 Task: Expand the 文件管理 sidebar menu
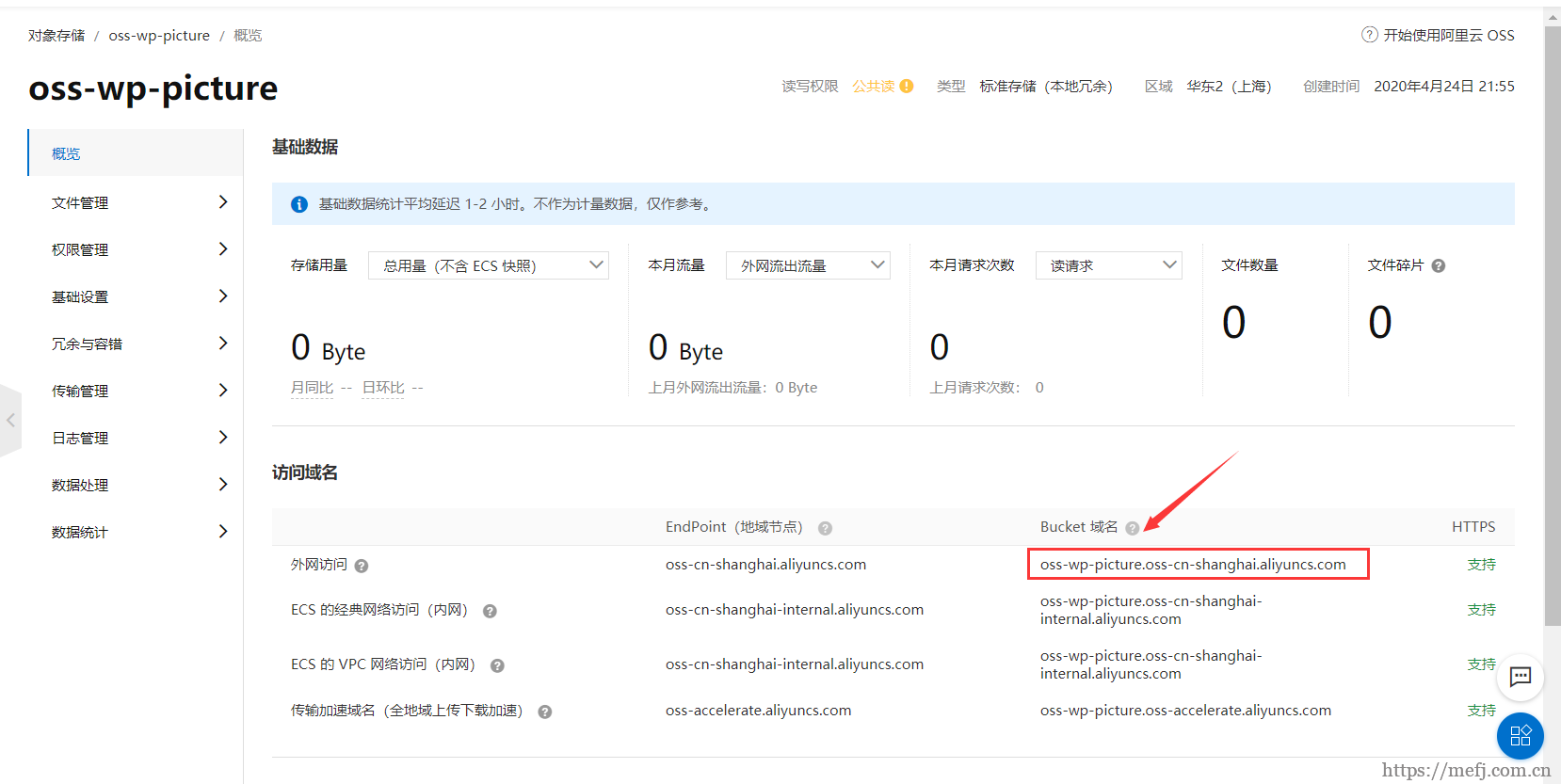coord(136,202)
